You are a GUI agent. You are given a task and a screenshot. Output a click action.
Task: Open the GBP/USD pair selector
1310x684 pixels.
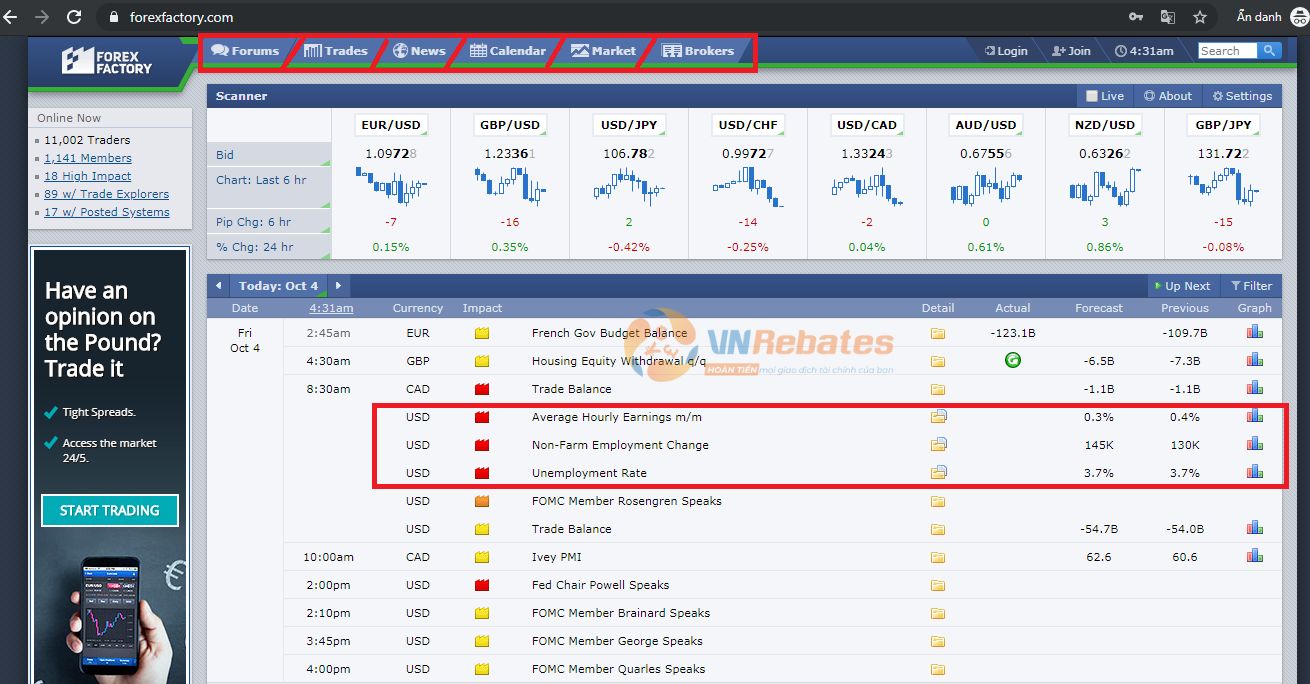(x=510, y=125)
